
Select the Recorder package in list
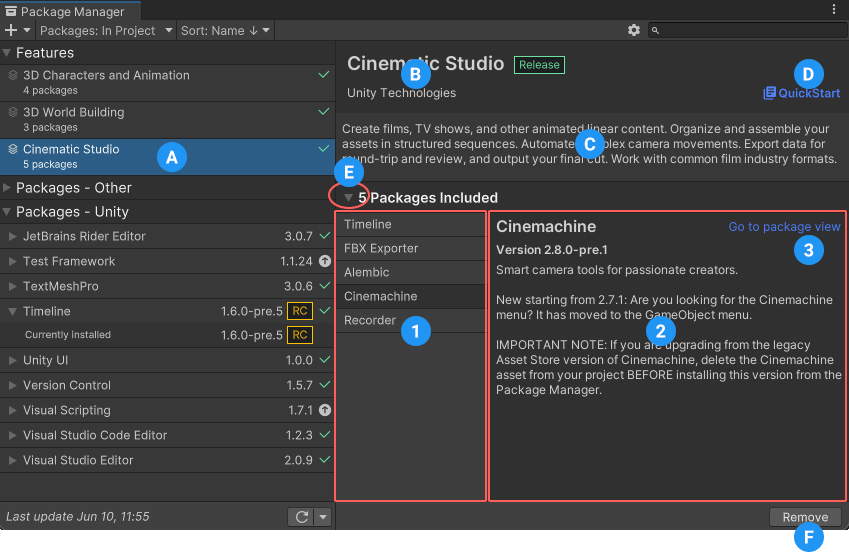[x=370, y=321]
